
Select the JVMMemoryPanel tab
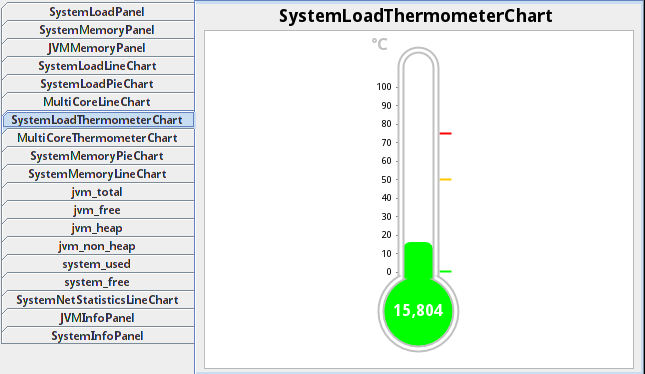[x=98, y=48]
